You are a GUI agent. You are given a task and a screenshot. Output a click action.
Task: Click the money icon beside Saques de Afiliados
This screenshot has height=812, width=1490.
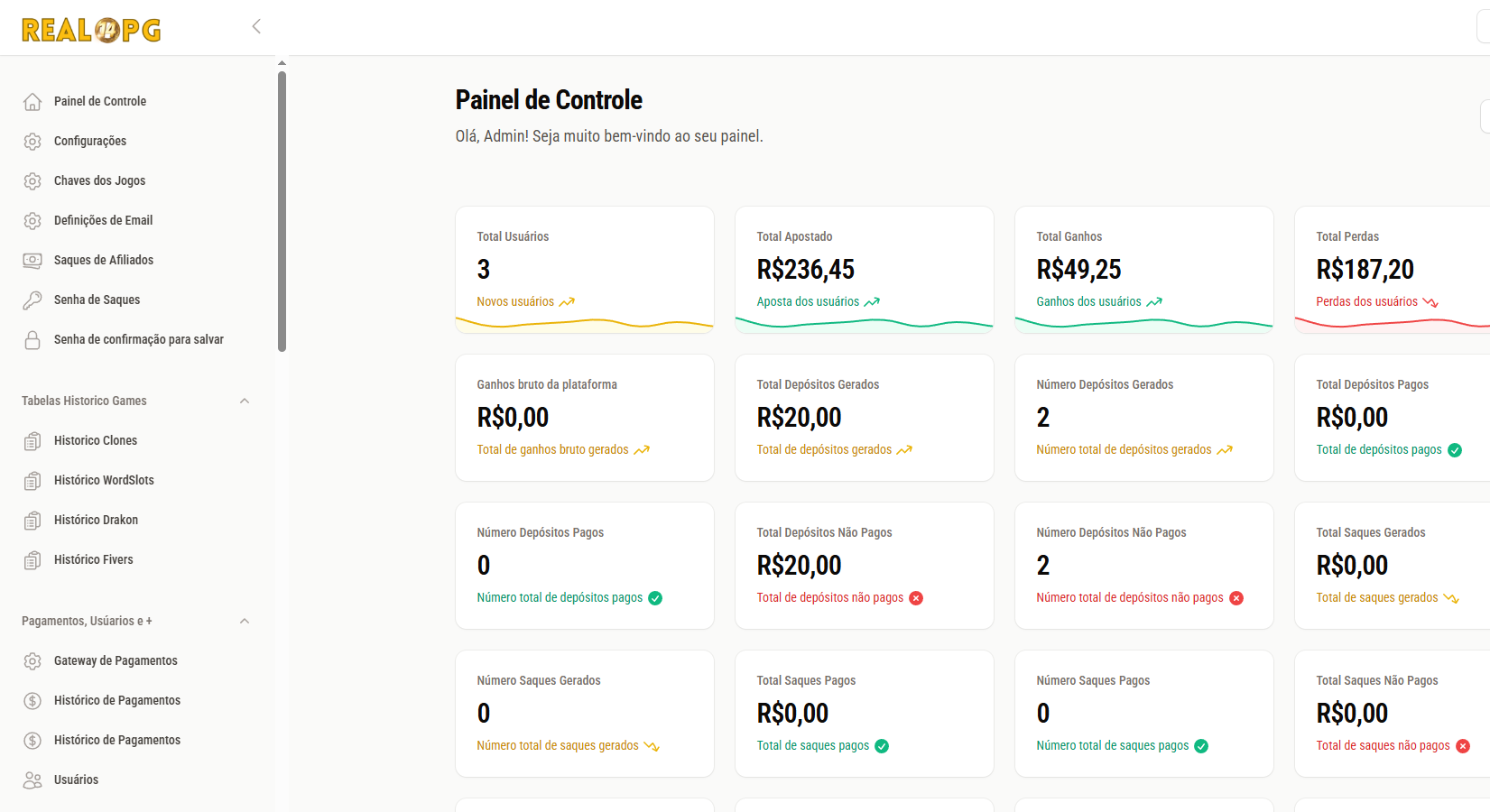click(x=32, y=261)
